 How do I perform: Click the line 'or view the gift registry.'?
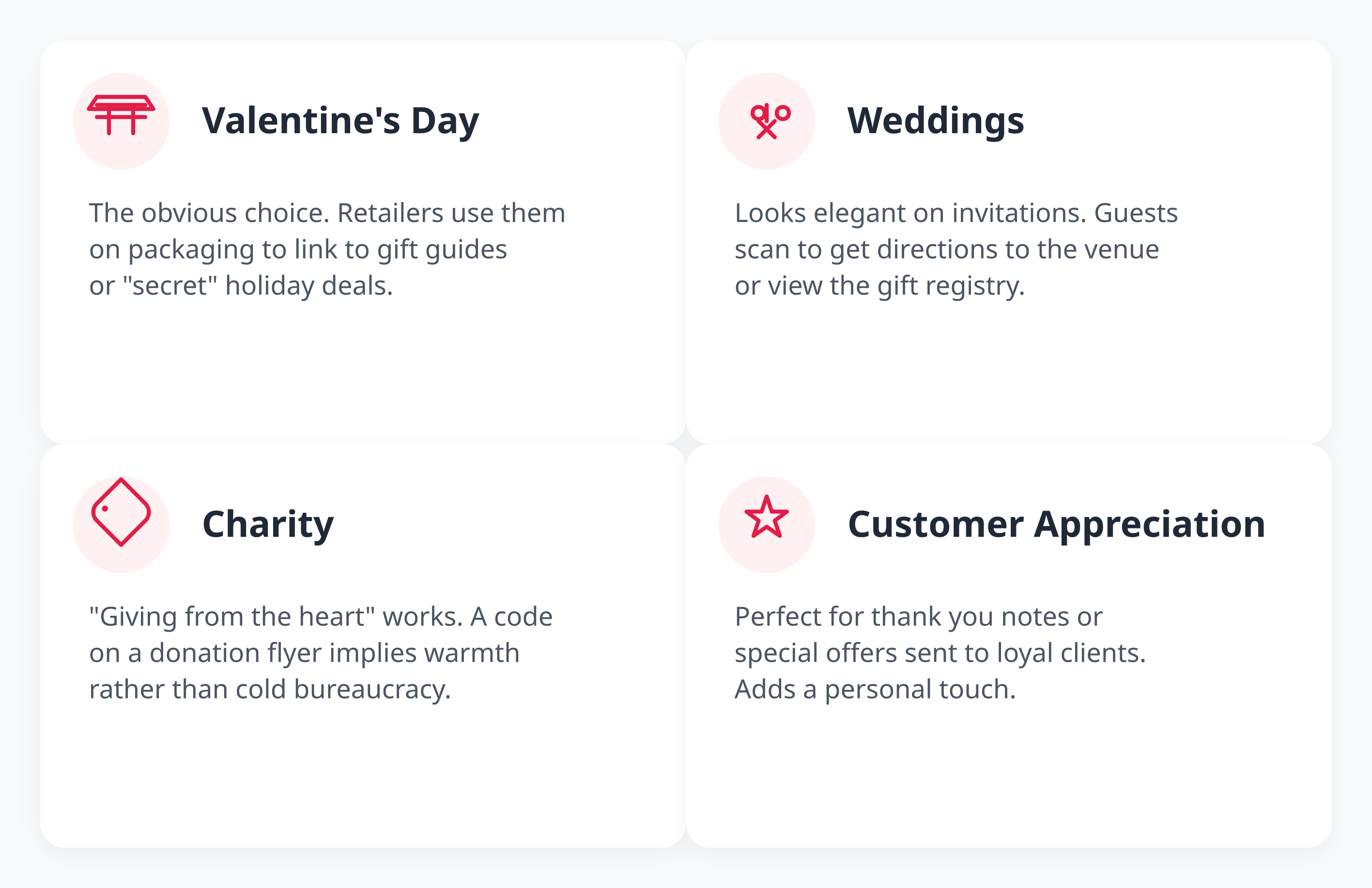879,285
